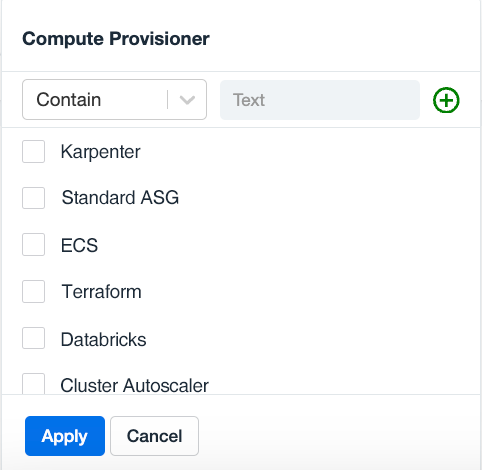Viewport: 482px width, 470px height.
Task: Apply the Compute Provisioner filter
Action: (x=65, y=436)
